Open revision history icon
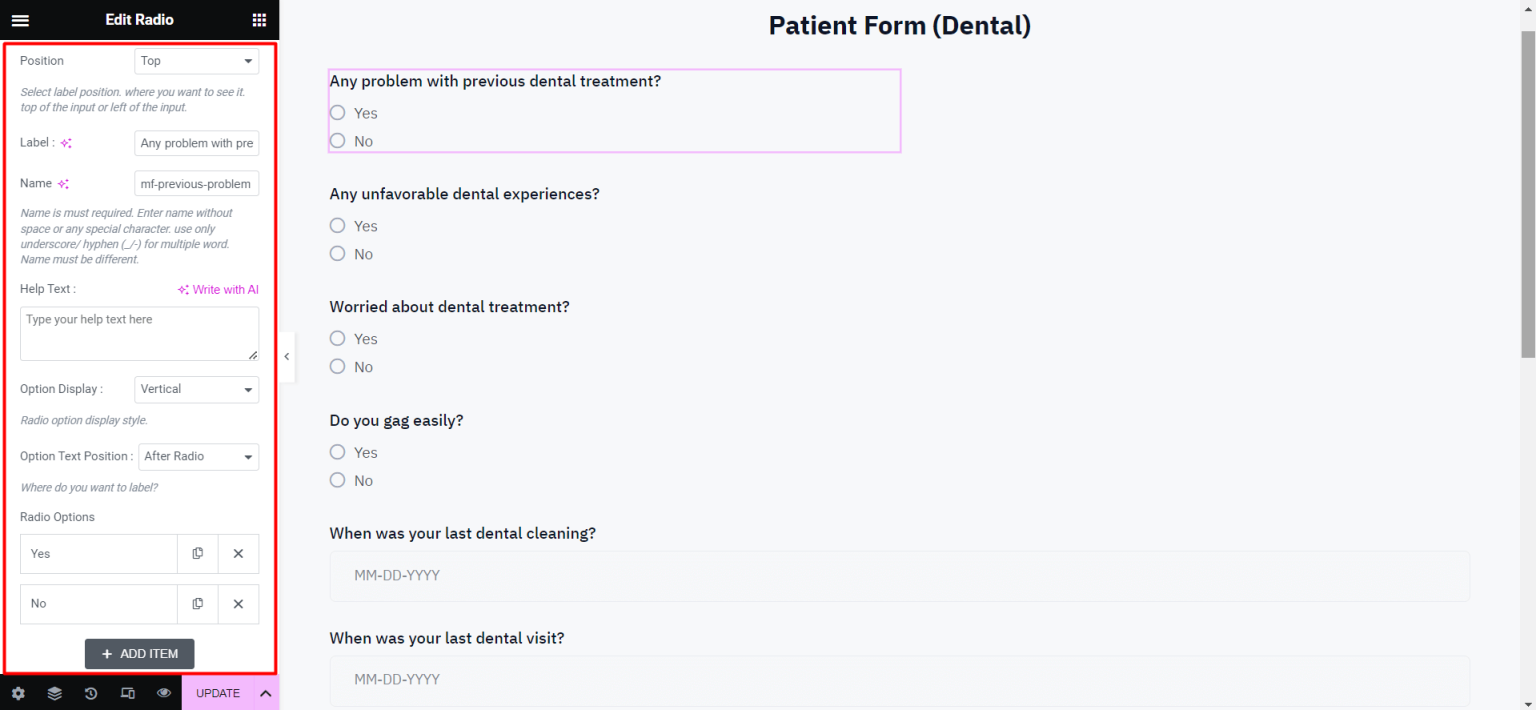This screenshot has height=710, width=1536. click(91, 693)
